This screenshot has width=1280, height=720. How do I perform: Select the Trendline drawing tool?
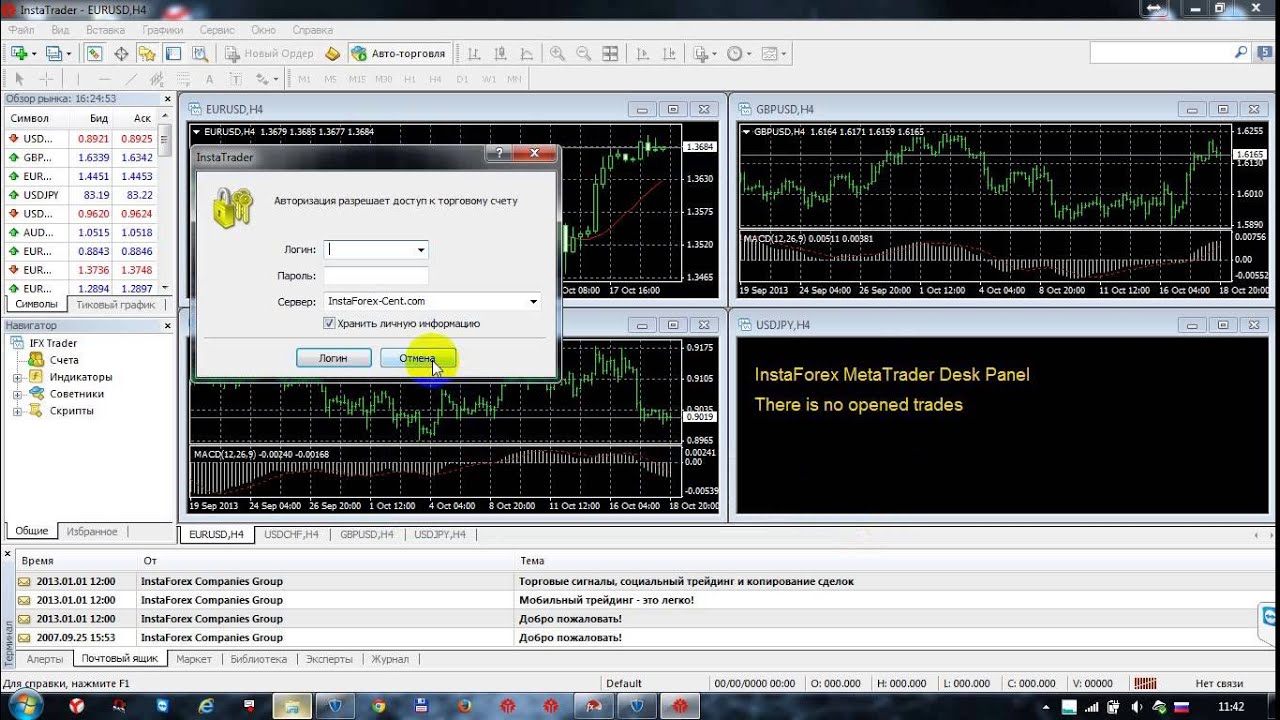pyautogui.click(x=131, y=79)
